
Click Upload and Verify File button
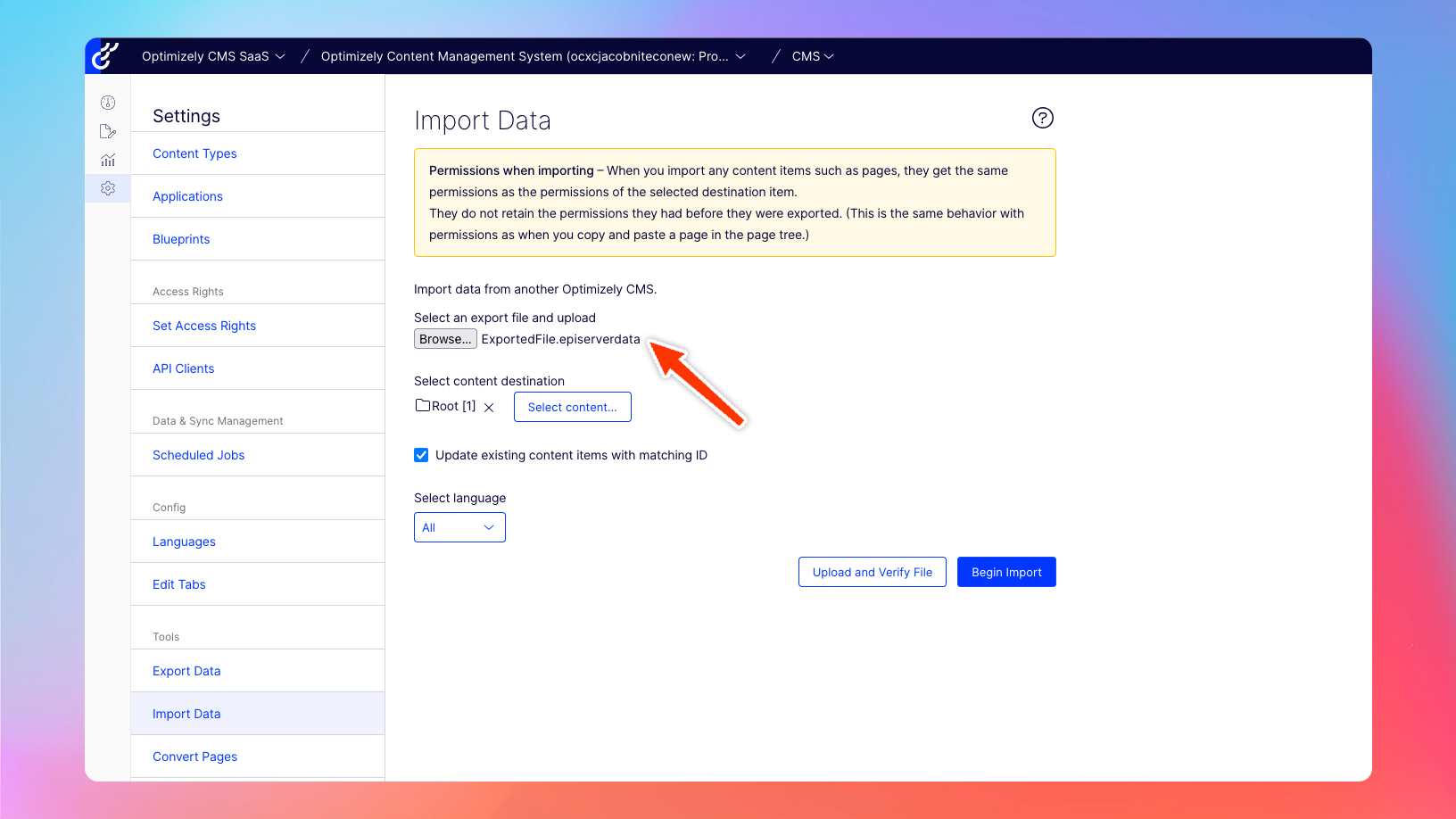click(873, 572)
